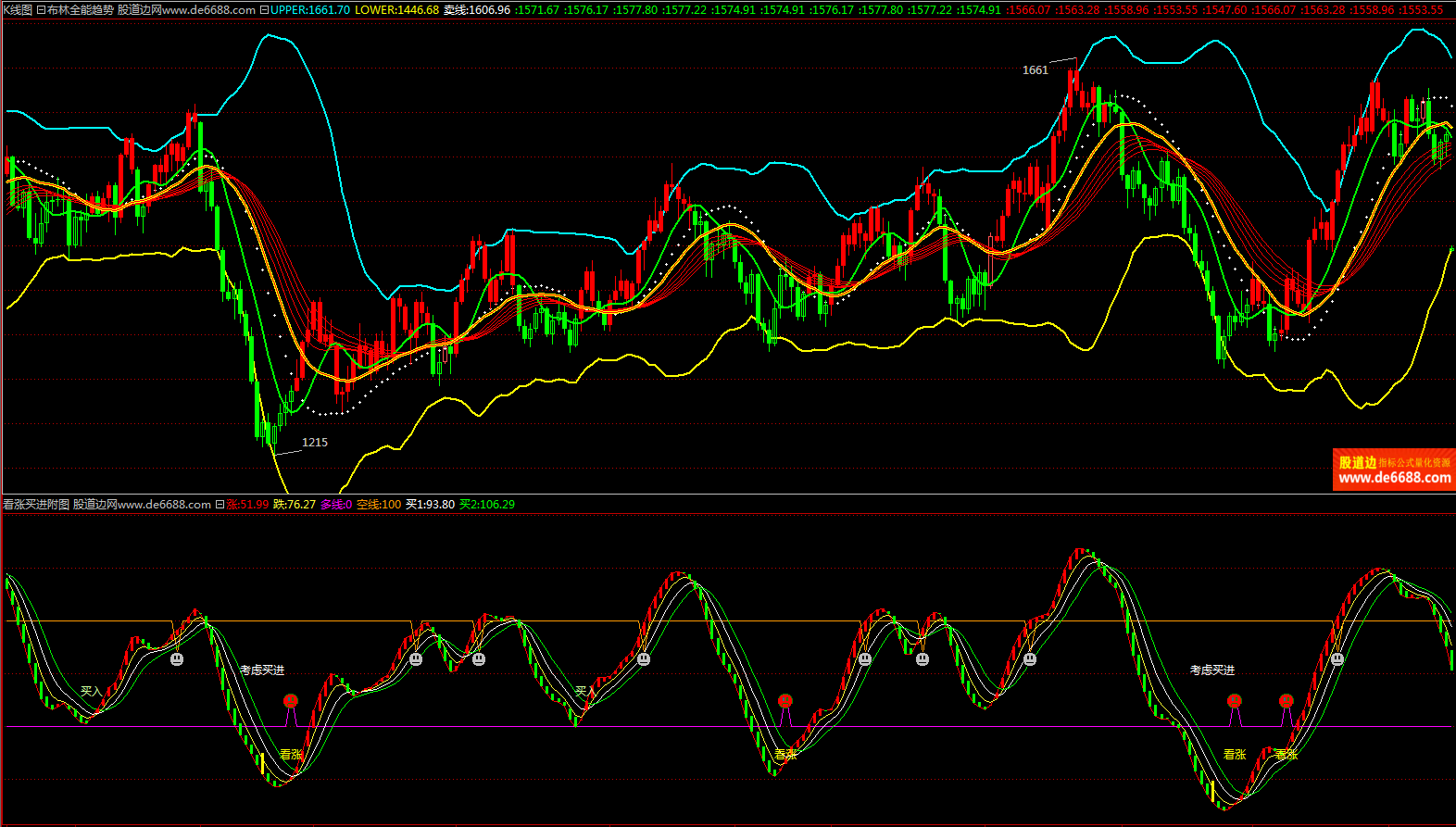Click the leftmost yellow bar marker
Viewport: 1456px width, 827px height.
coord(263,763)
